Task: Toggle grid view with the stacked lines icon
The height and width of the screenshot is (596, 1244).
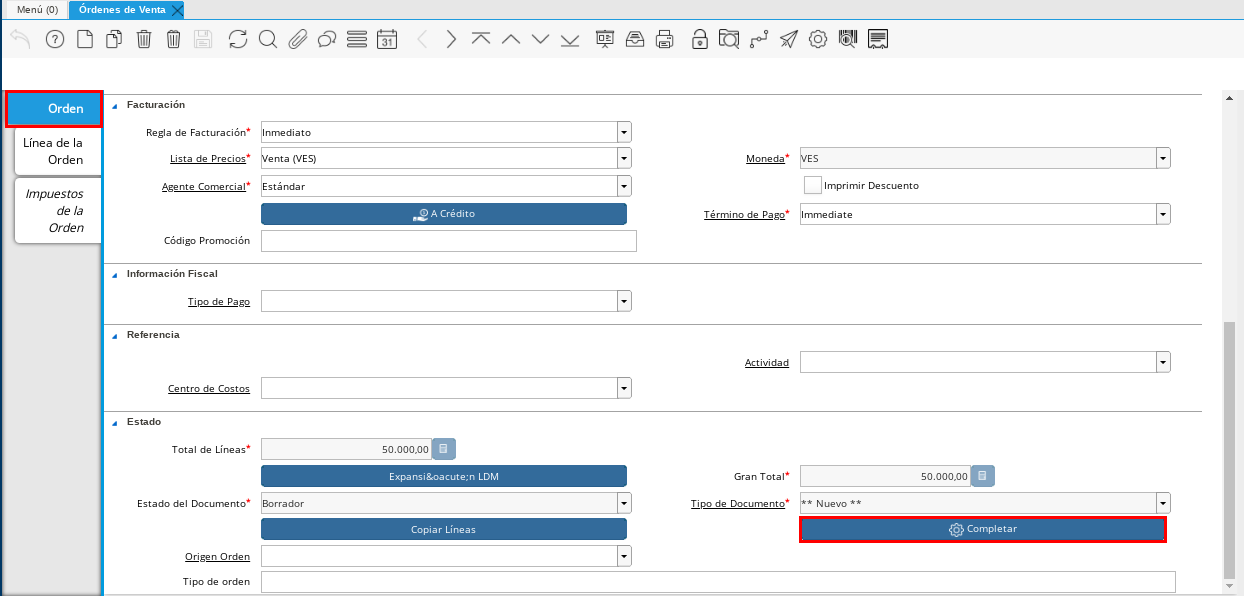Action: [357, 39]
